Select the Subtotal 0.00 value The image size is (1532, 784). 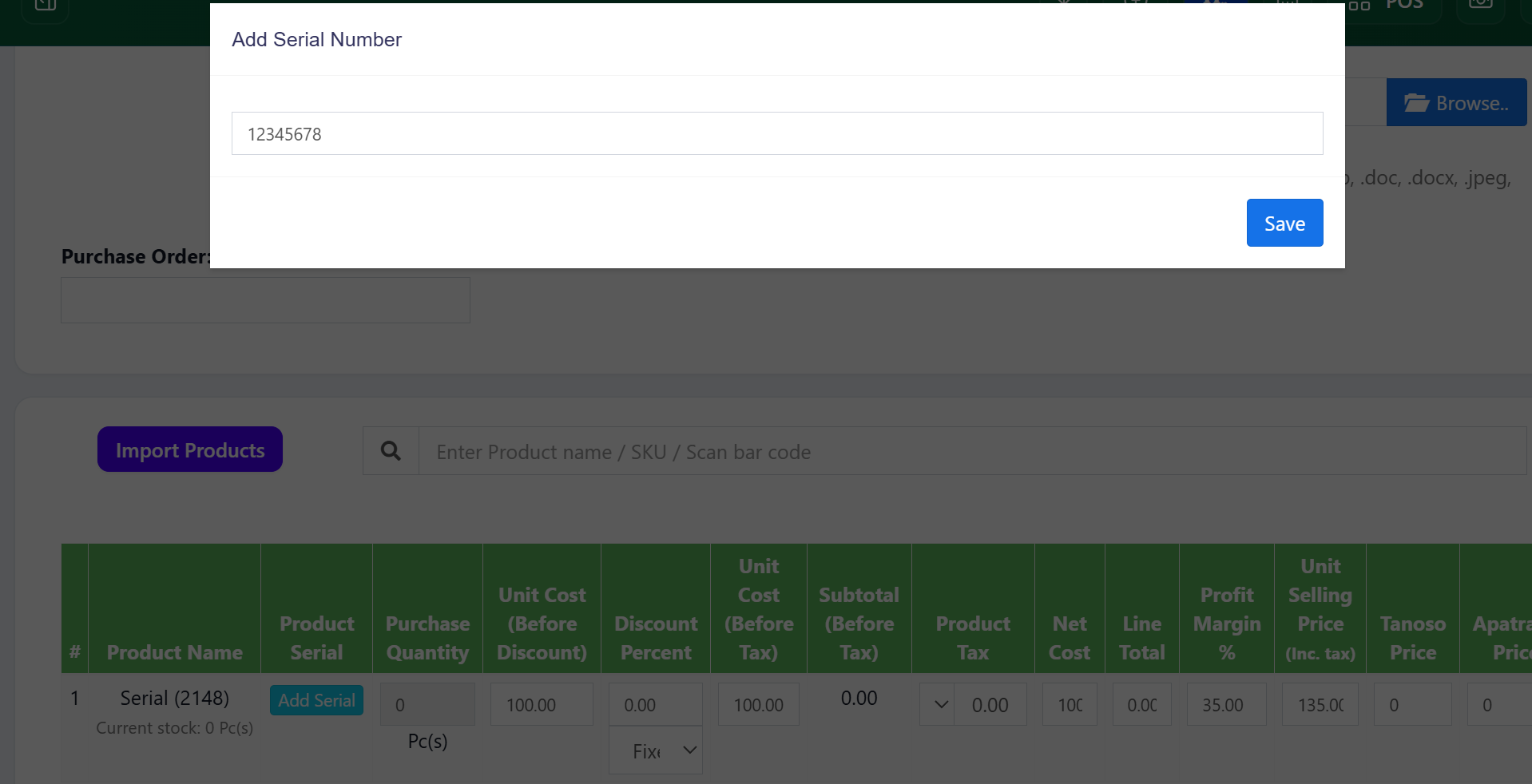tap(859, 698)
